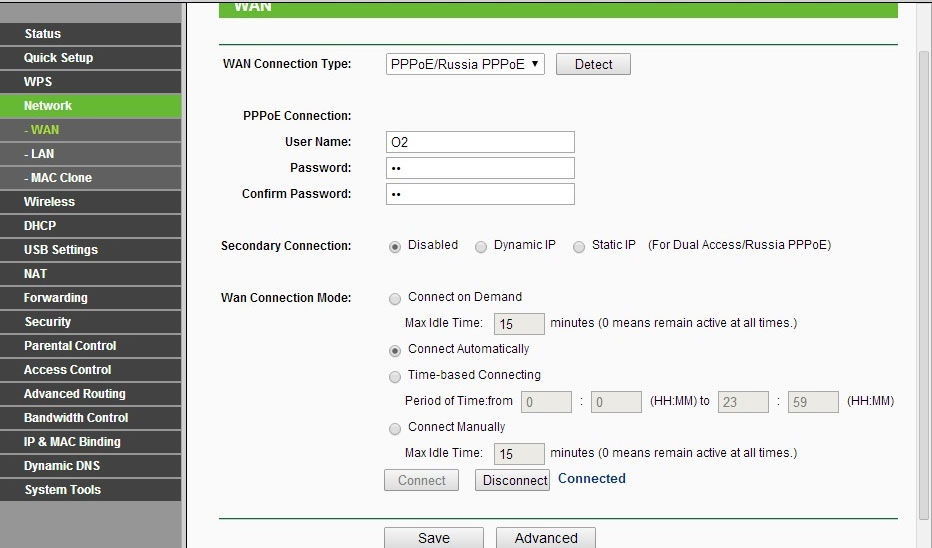The image size is (932, 548).
Task: Open System Tools menu item
Action: pyautogui.click(x=90, y=490)
